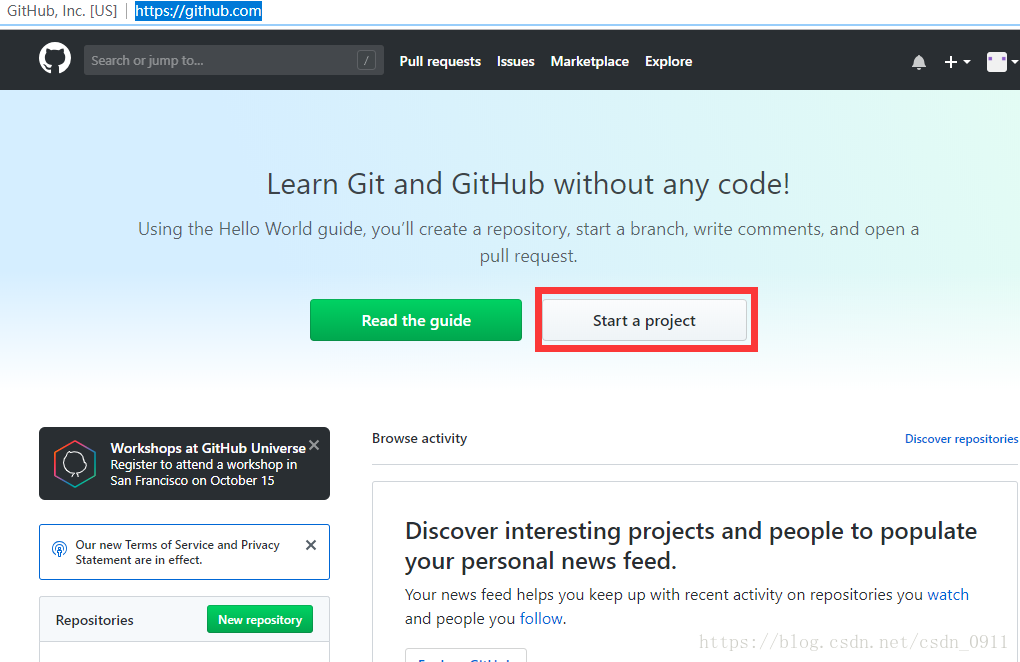The width and height of the screenshot is (1020, 662).
Task: Open Pull requests in the top nav
Action: 440,61
